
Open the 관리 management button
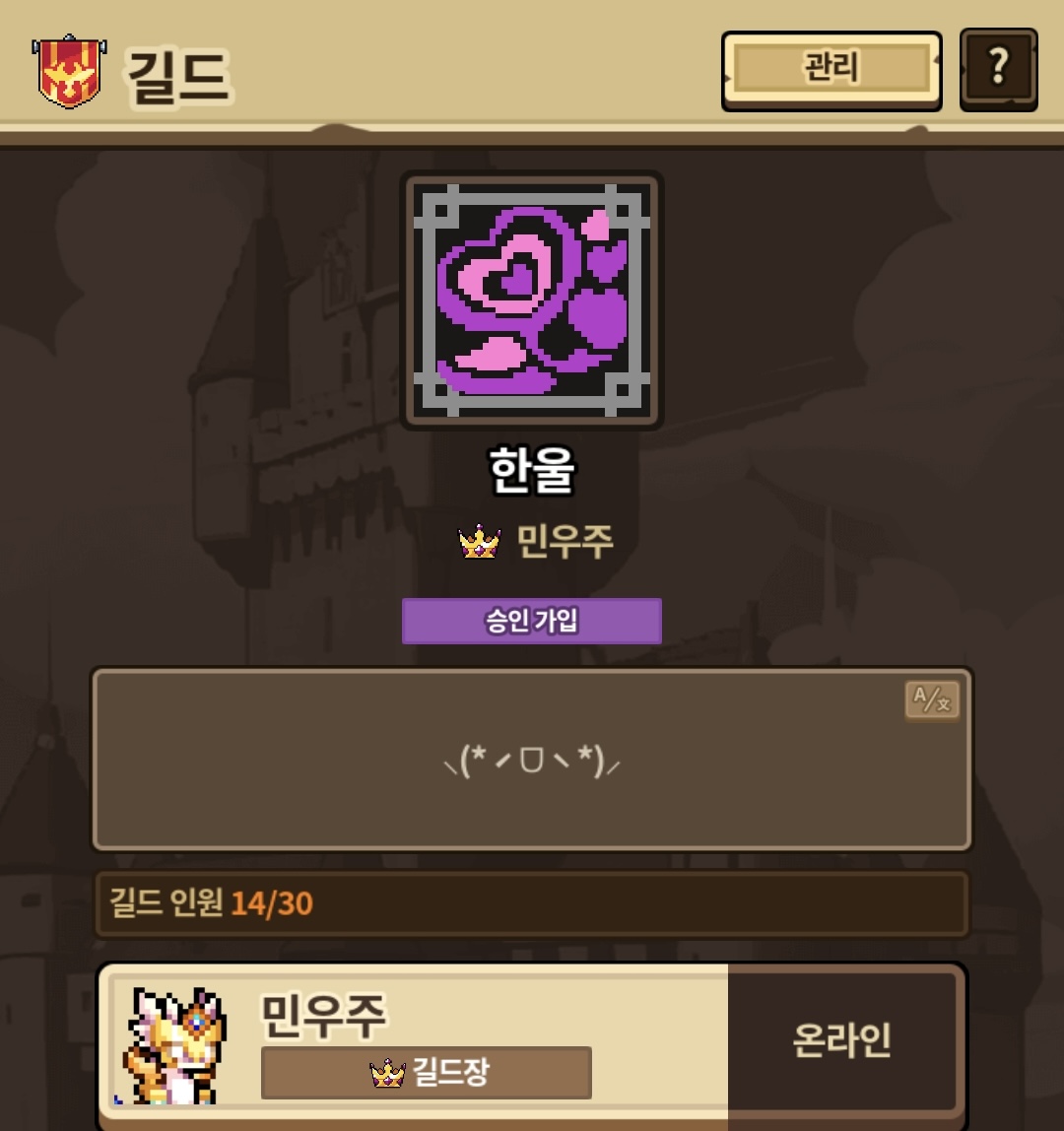[x=831, y=70]
